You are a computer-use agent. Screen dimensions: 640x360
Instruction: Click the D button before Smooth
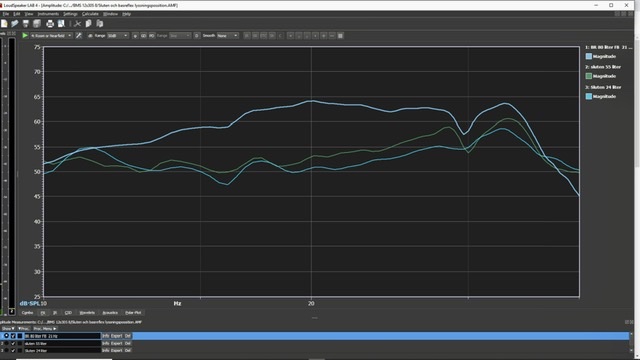(197, 36)
